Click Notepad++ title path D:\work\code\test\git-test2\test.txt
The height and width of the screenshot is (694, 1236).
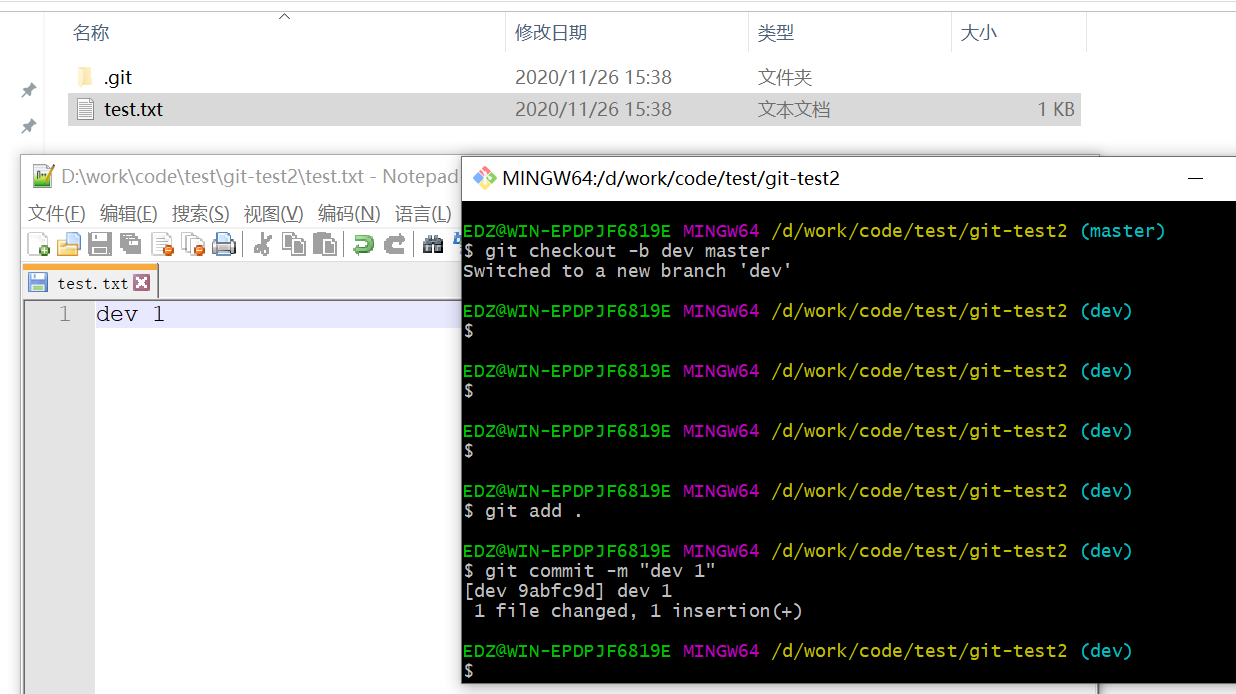tap(212, 177)
